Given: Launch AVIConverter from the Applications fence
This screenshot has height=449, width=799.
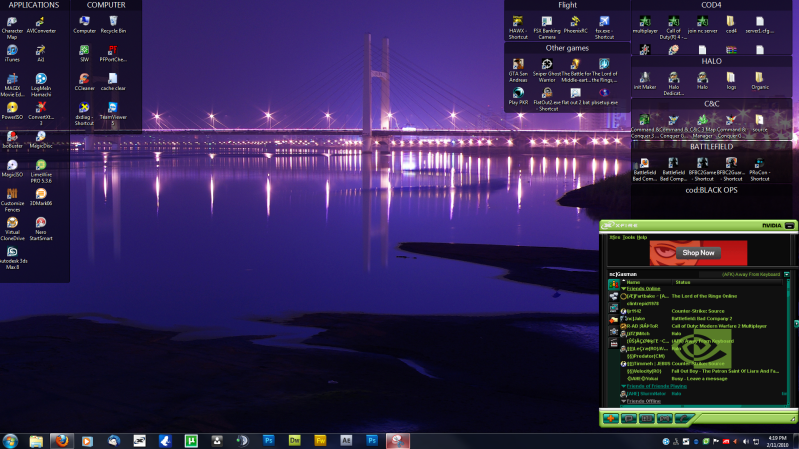Looking at the screenshot, I should 41,24.
